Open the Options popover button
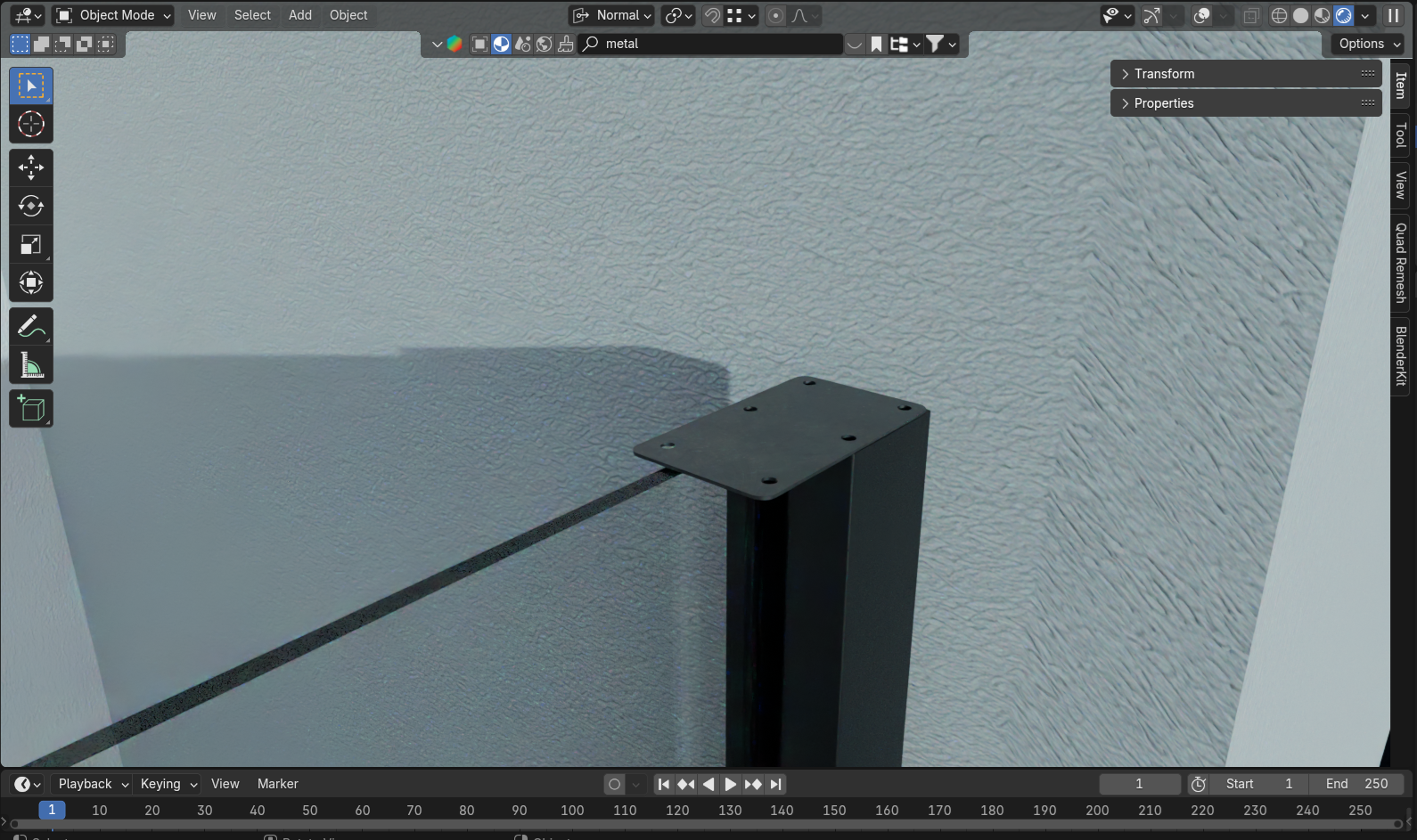Viewport: 1417px width, 840px height. 1369,44
